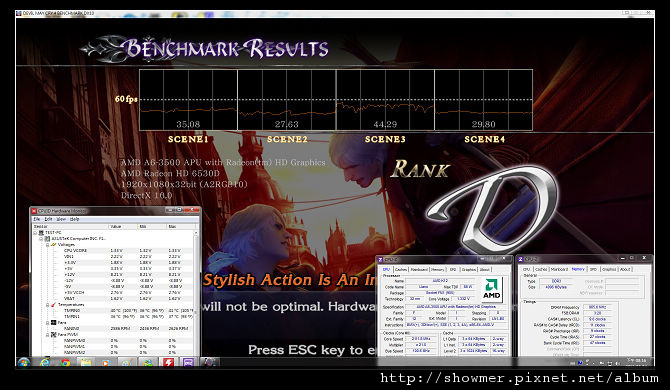Viewport: 670px width, 390px height.
Task: Switch to Caches tab in right CPU-Z window
Action: (x=541, y=269)
